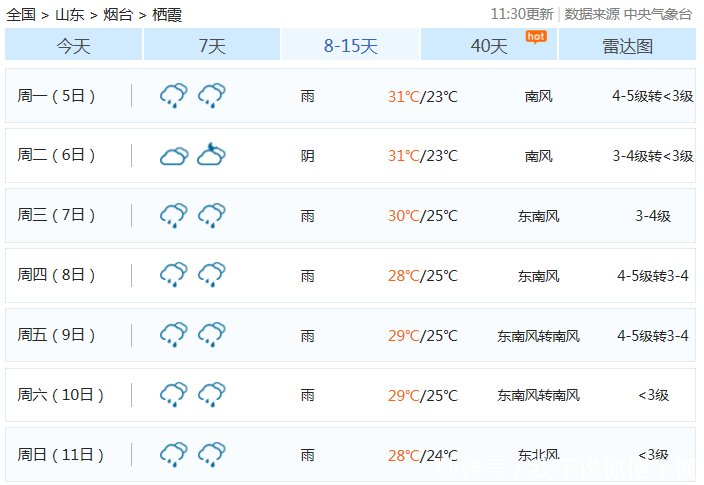
Task: Click the daytime rain icon for 周六 (10日)
Action: [x=174, y=394]
